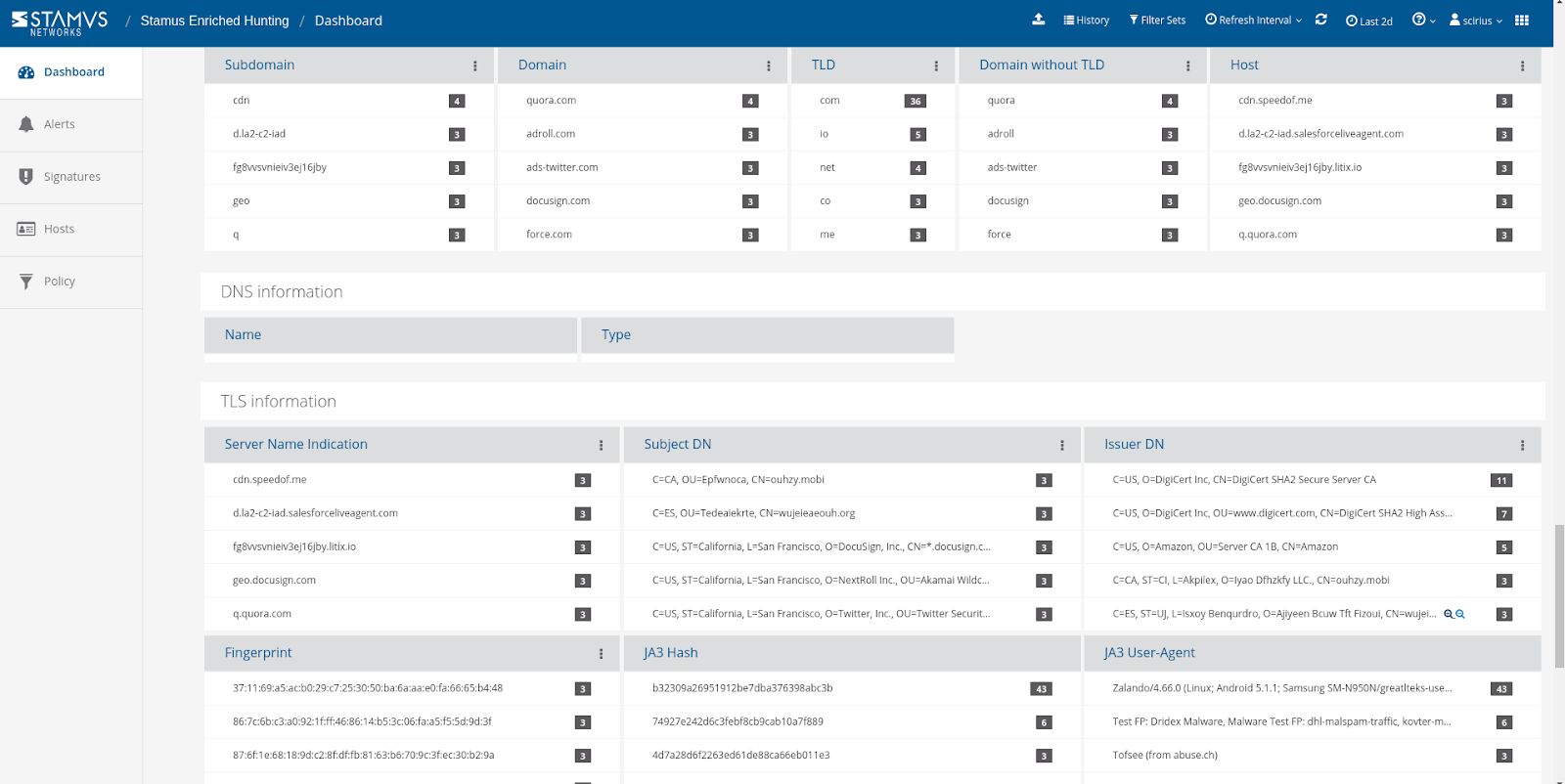Click quora.com in Domain list
The height and width of the screenshot is (784, 1565).
coord(551,101)
